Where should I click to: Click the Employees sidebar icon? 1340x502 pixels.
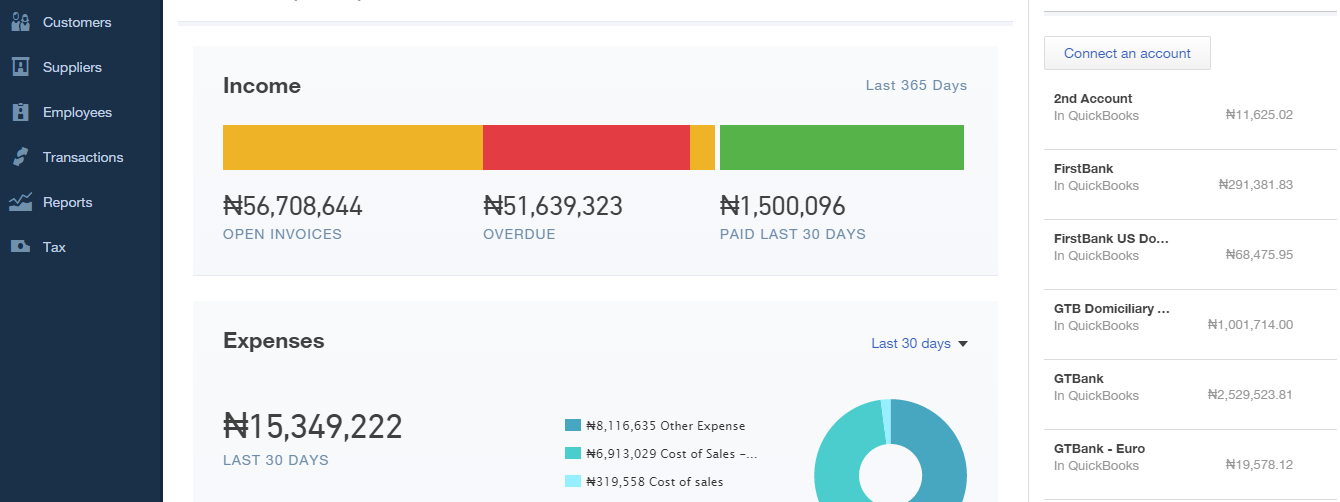(x=20, y=112)
